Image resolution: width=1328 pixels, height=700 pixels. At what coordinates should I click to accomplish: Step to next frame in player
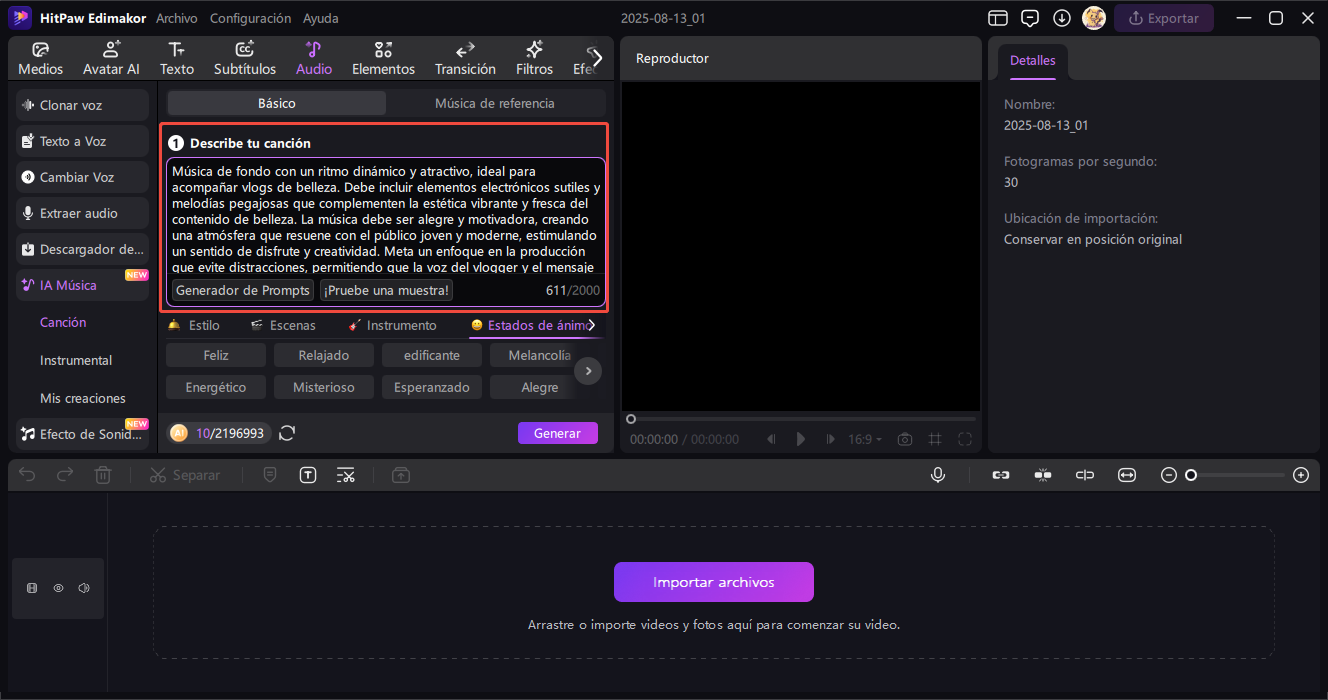tap(830, 439)
